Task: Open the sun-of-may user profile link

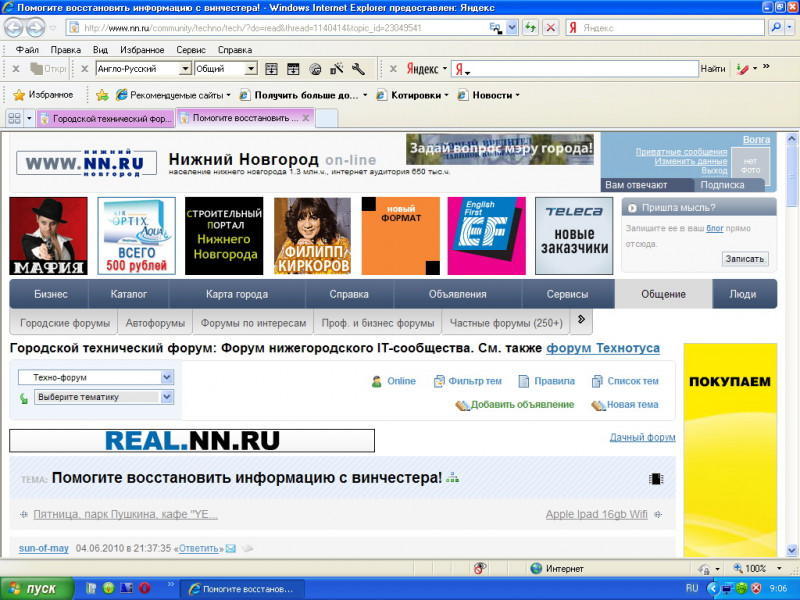Action: pos(43,548)
